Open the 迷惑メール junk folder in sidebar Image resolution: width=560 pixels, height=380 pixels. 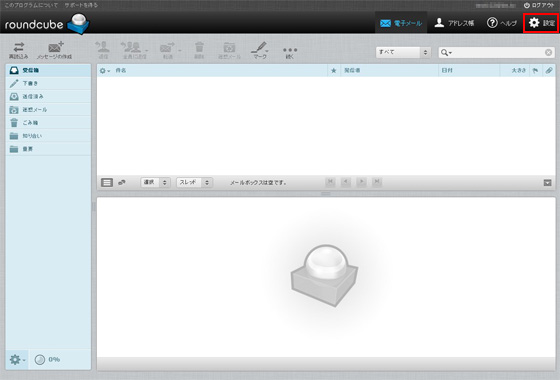(x=48, y=110)
